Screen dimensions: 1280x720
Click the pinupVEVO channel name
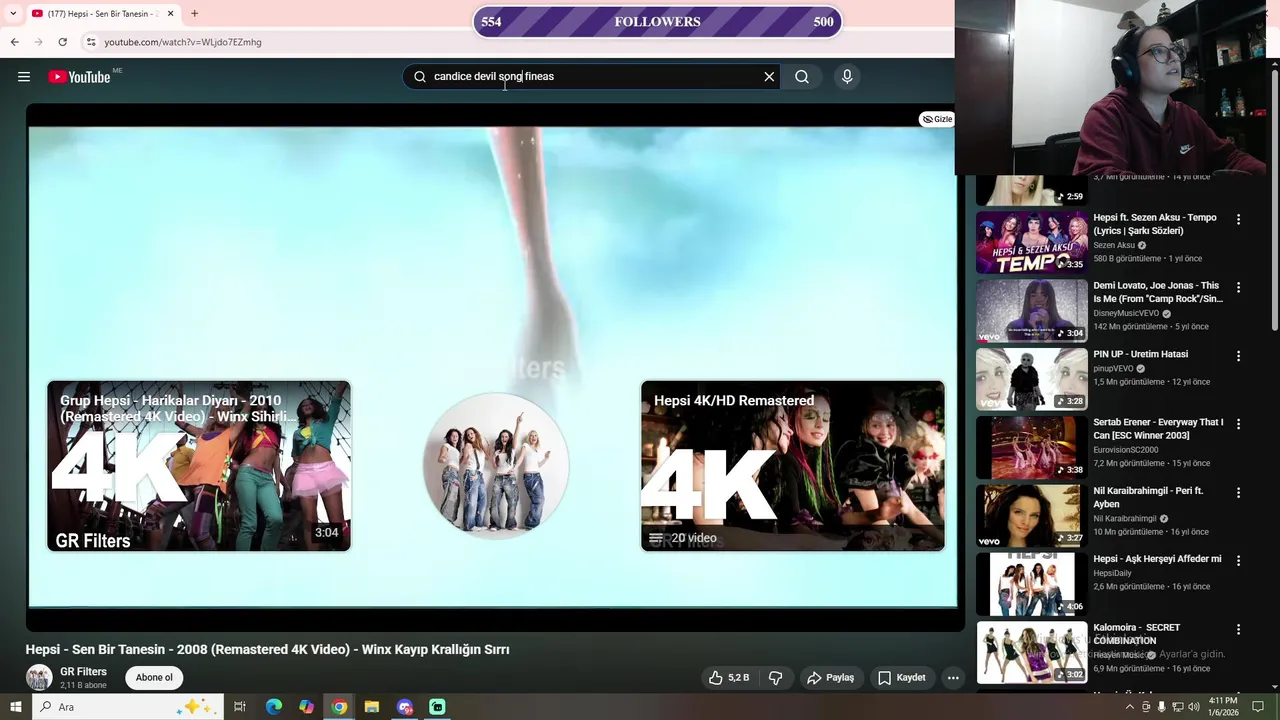pos(1113,368)
